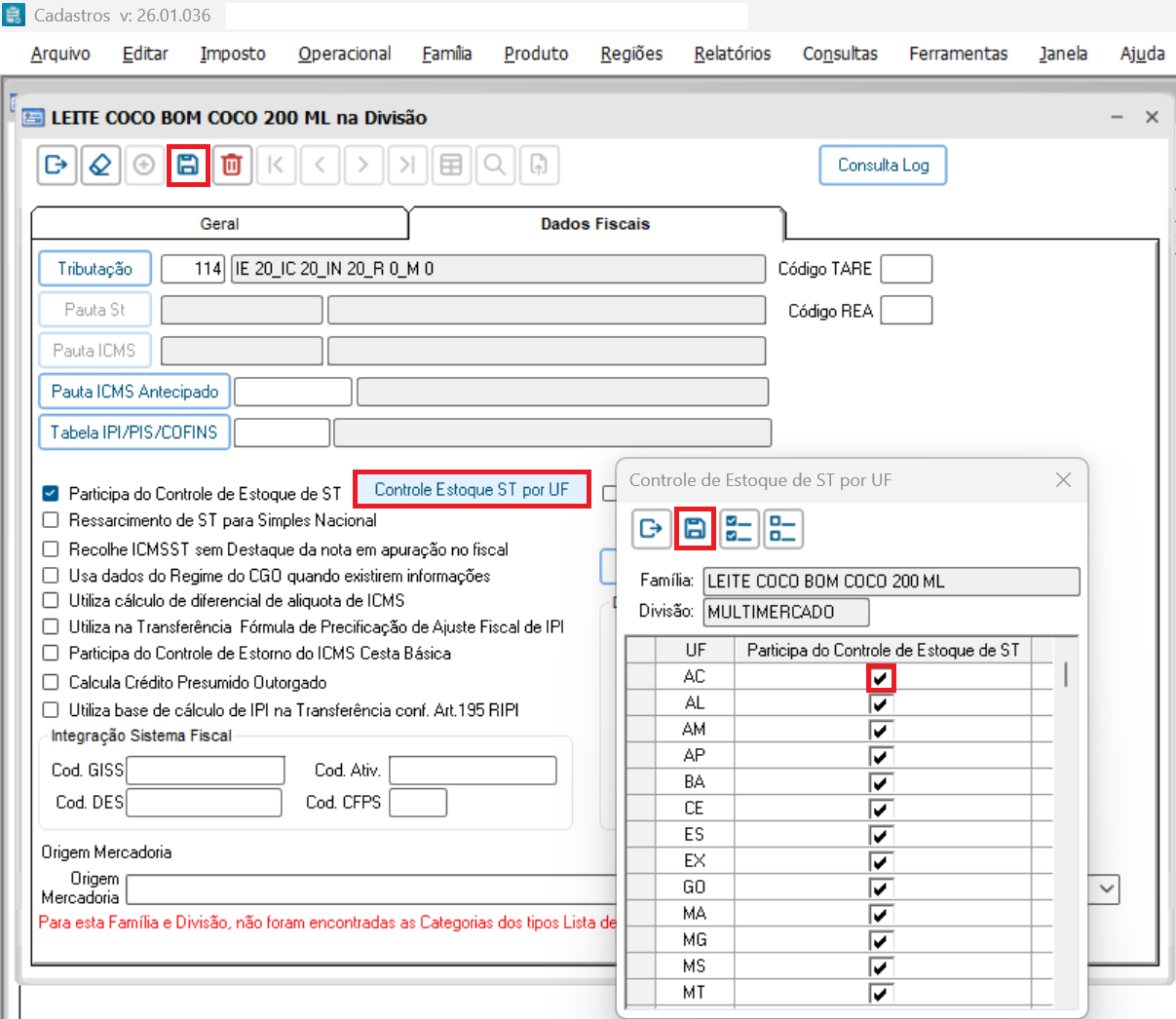1176x1019 pixels.
Task: Toggle the MG row checkbox in UF list
Action: point(881,941)
